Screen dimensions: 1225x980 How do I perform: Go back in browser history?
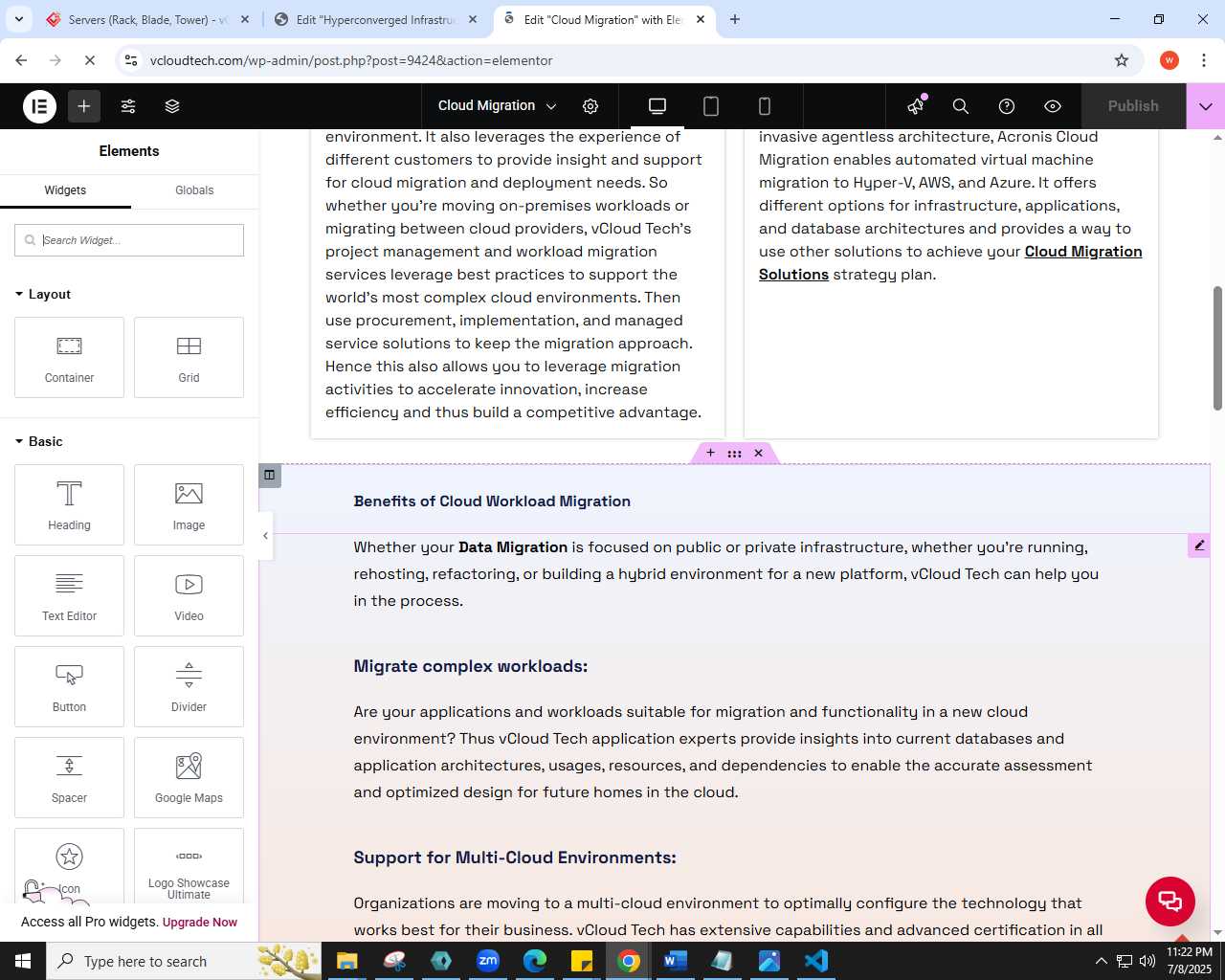(21, 60)
